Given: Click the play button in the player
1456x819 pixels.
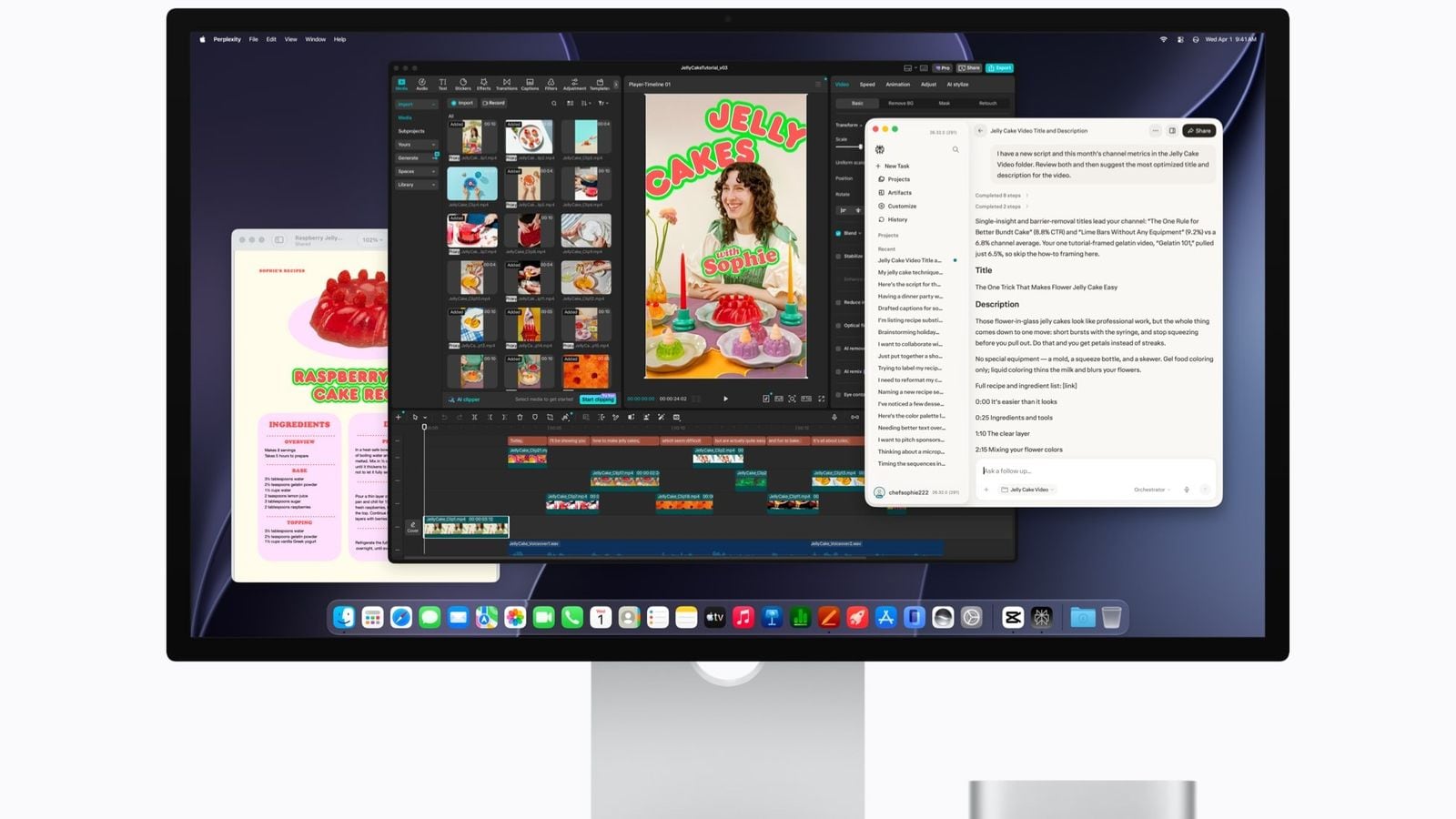Looking at the screenshot, I should 725,399.
